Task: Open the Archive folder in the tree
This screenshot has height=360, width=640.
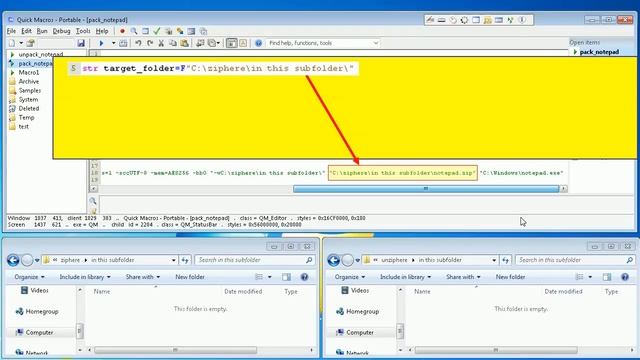Action: point(29,81)
